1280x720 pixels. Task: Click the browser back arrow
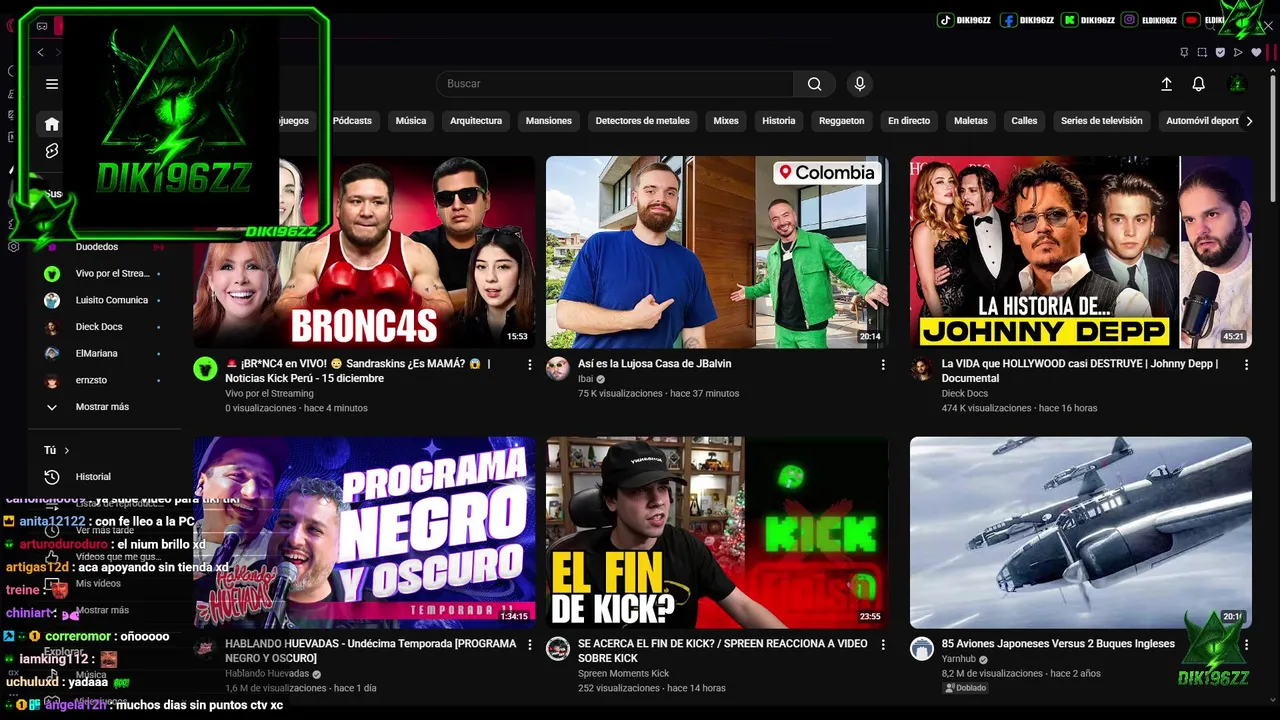[x=40, y=52]
